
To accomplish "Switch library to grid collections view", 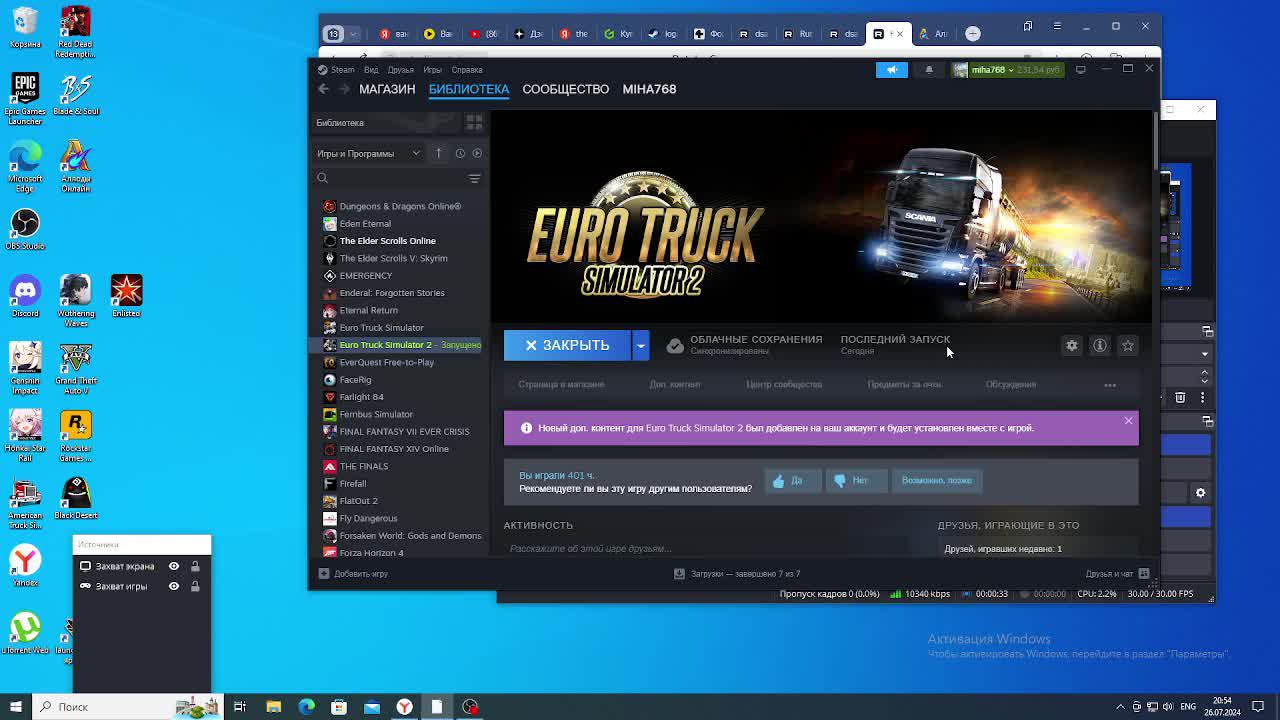I will point(474,122).
